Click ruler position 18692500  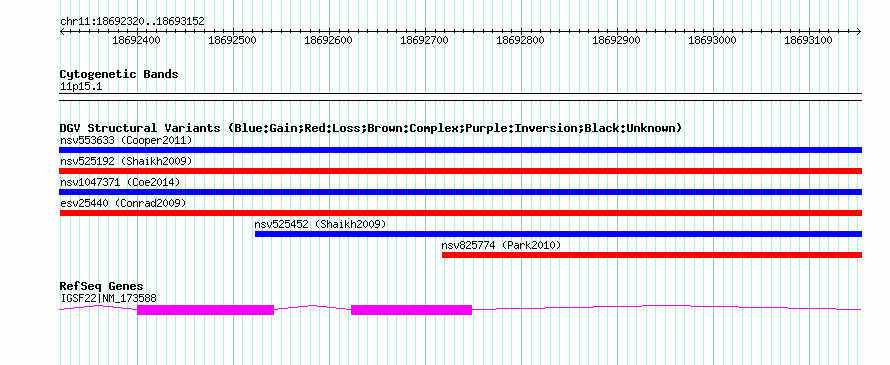coord(233,40)
